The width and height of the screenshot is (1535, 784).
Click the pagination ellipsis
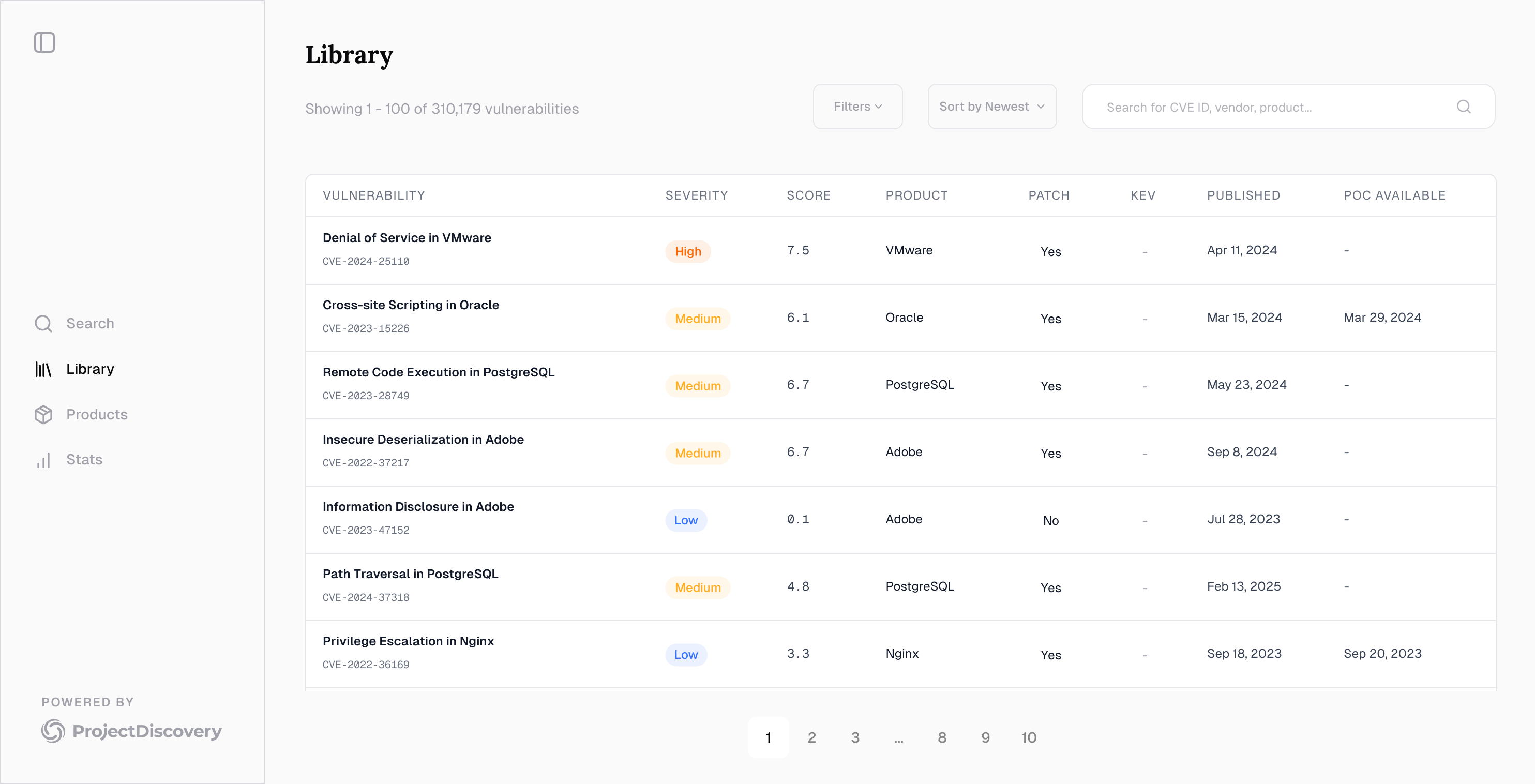[898, 737]
